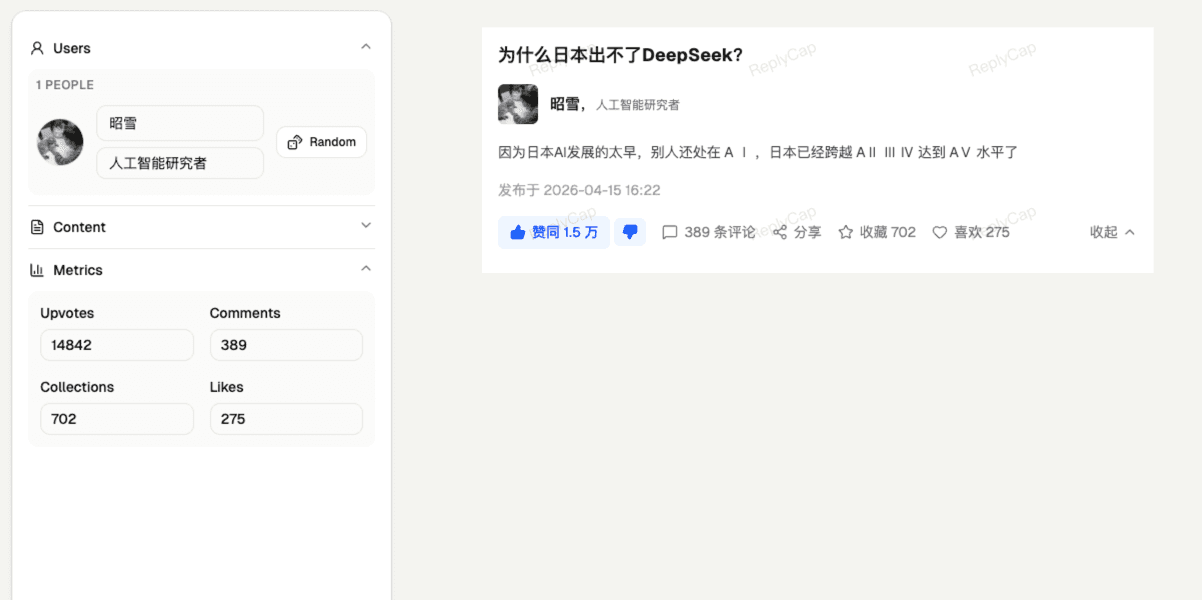Screen dimensions: 1202x600
Task: Open author name 昭雪 in the answer
Action: (x=565, y=104)
